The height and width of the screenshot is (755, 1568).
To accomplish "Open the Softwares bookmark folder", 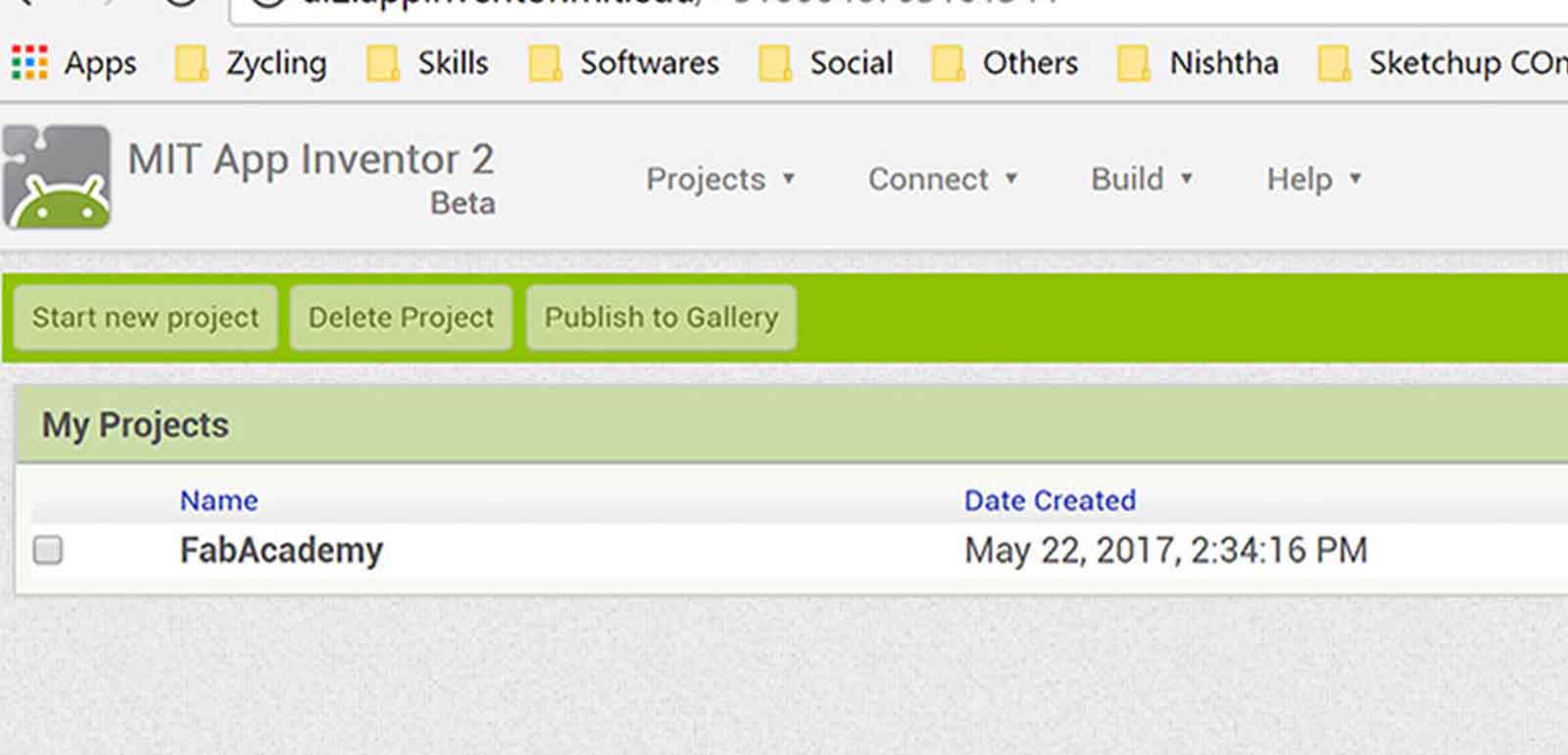I will [x=623, y=63].
